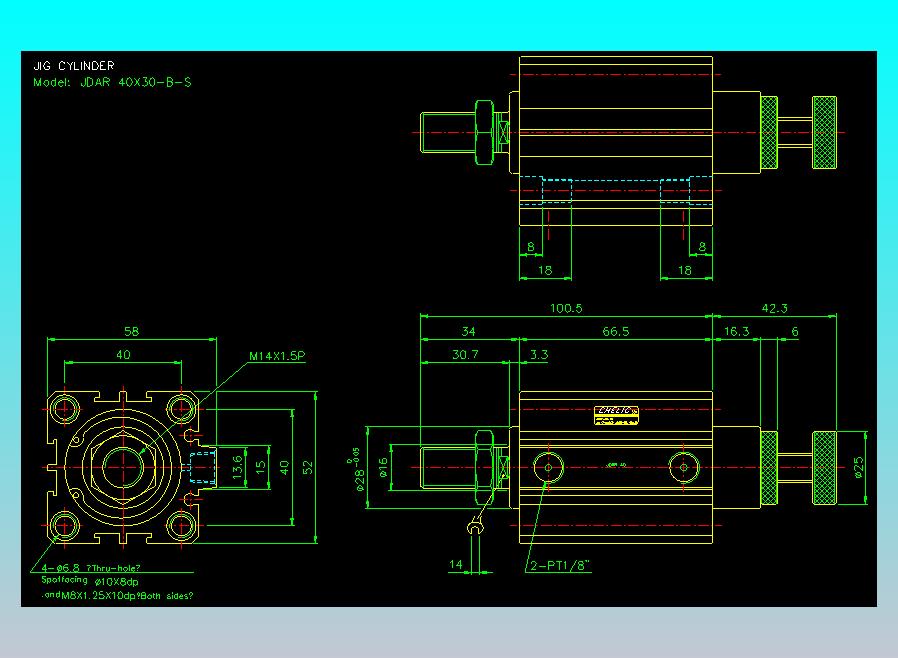Select the 'Model: JDAR 40X30-B-S' label
This screenshot has height=658, width=898.
112,82
